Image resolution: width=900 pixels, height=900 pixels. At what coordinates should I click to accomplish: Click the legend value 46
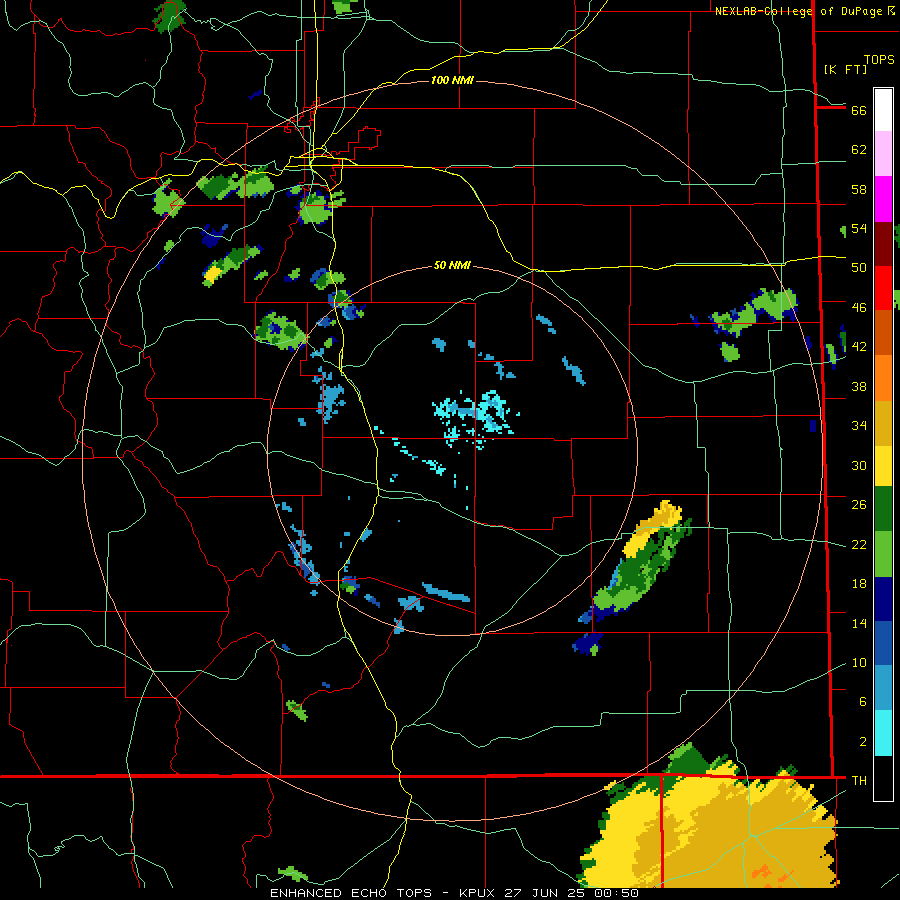click(859, 308)
